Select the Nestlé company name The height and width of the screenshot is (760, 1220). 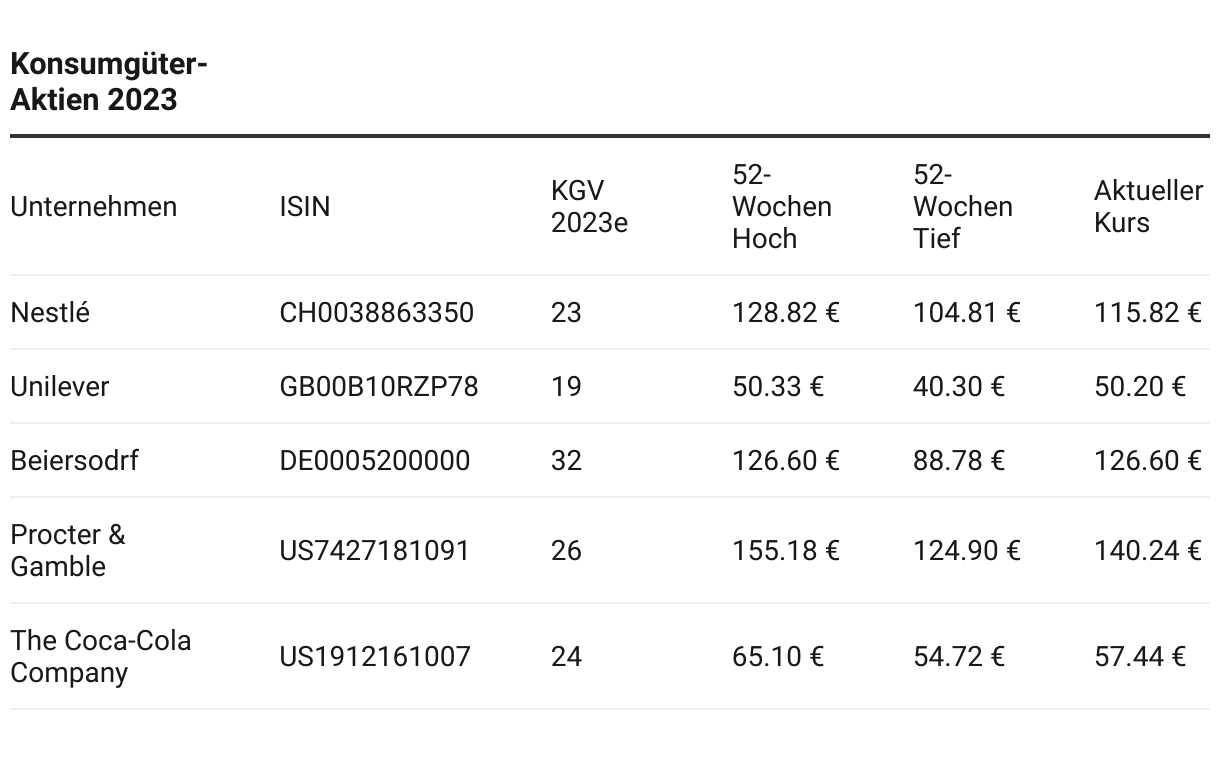(x=50, y=313)
